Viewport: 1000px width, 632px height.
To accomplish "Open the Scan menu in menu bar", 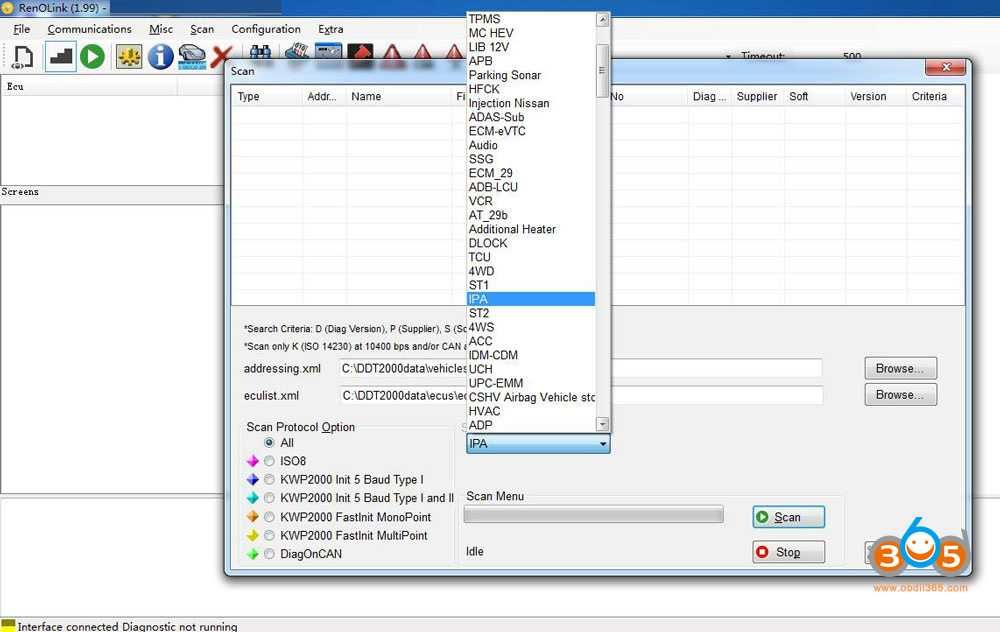I will point(202,29).
